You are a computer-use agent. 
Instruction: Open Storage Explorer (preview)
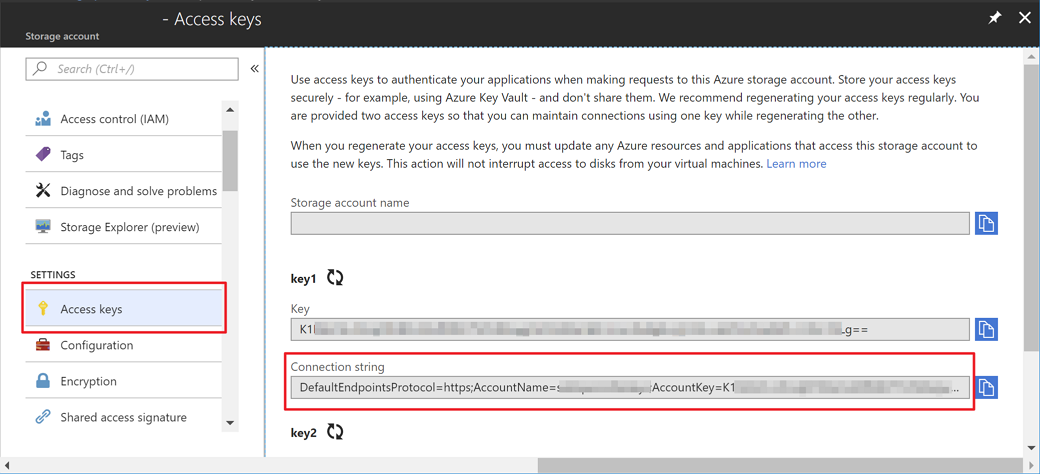pos(129,227)
